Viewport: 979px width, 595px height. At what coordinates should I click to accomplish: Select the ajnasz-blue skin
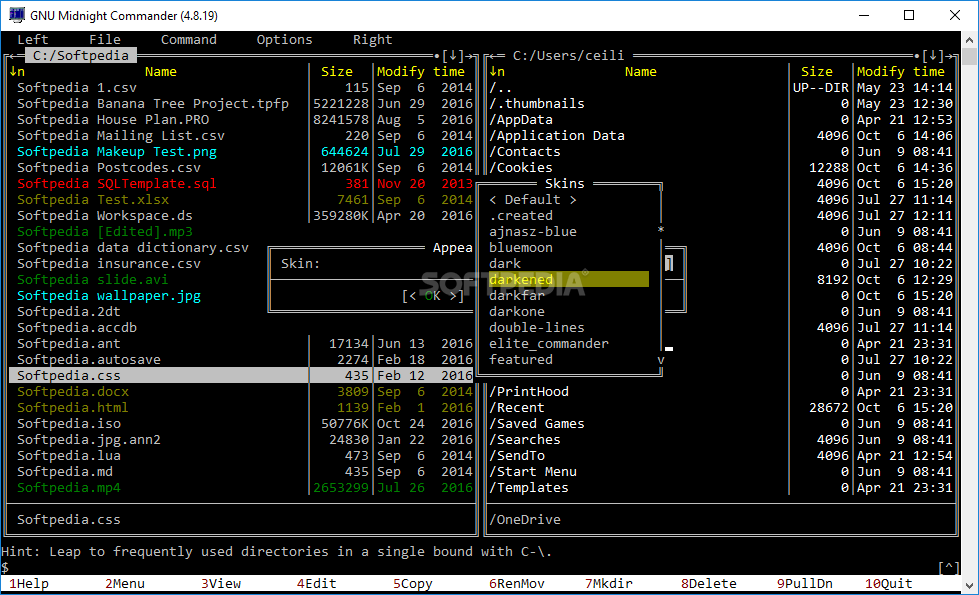coord(533,232)
